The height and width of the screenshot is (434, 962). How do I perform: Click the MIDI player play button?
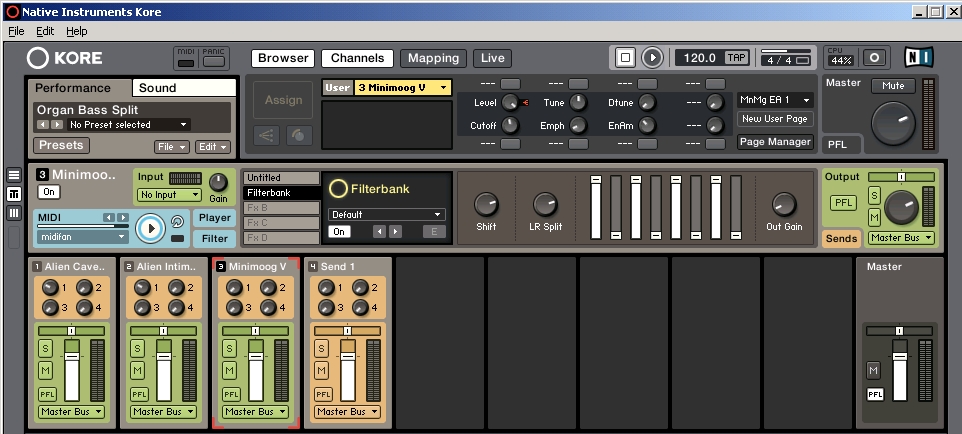(x=150, y=229)
